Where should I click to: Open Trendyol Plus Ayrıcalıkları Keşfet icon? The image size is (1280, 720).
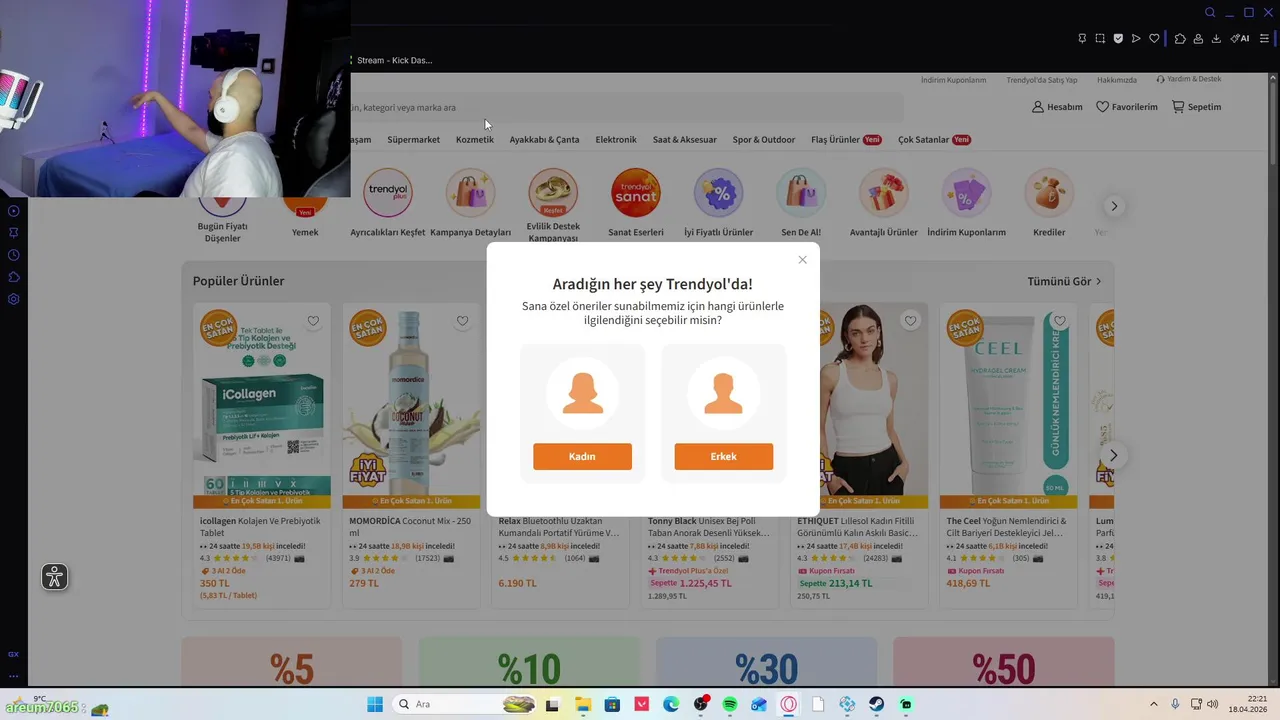tap(387, 193)
